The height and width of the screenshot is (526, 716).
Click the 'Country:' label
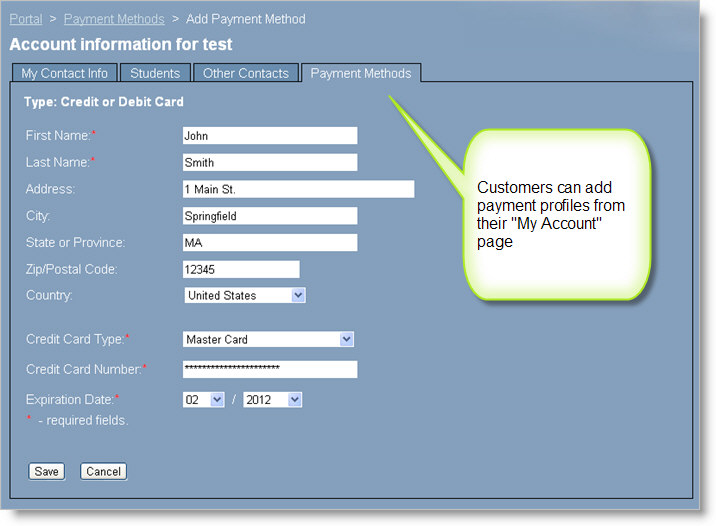click(x=49, y=295)
